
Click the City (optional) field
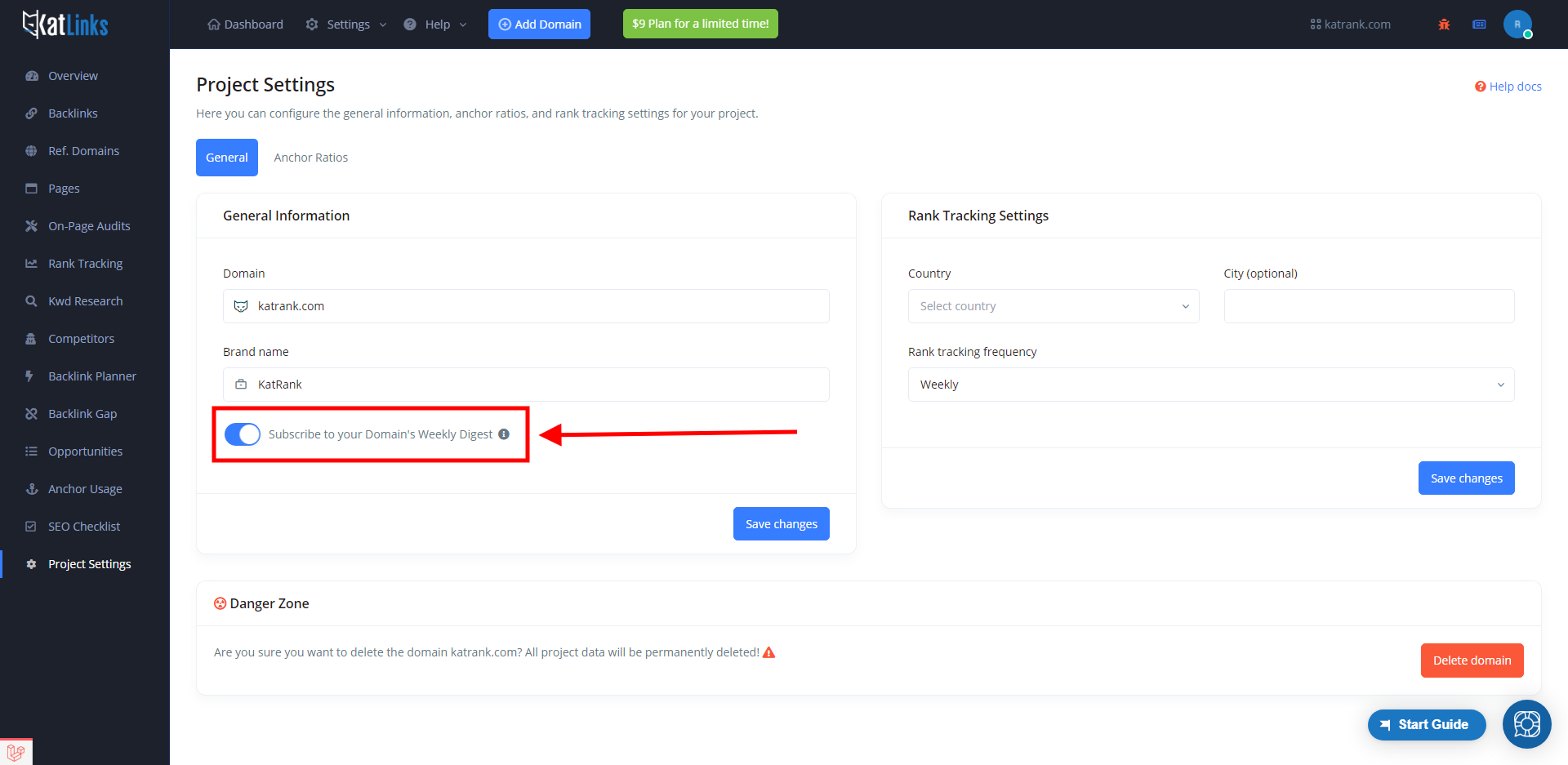coord(1369,306)
